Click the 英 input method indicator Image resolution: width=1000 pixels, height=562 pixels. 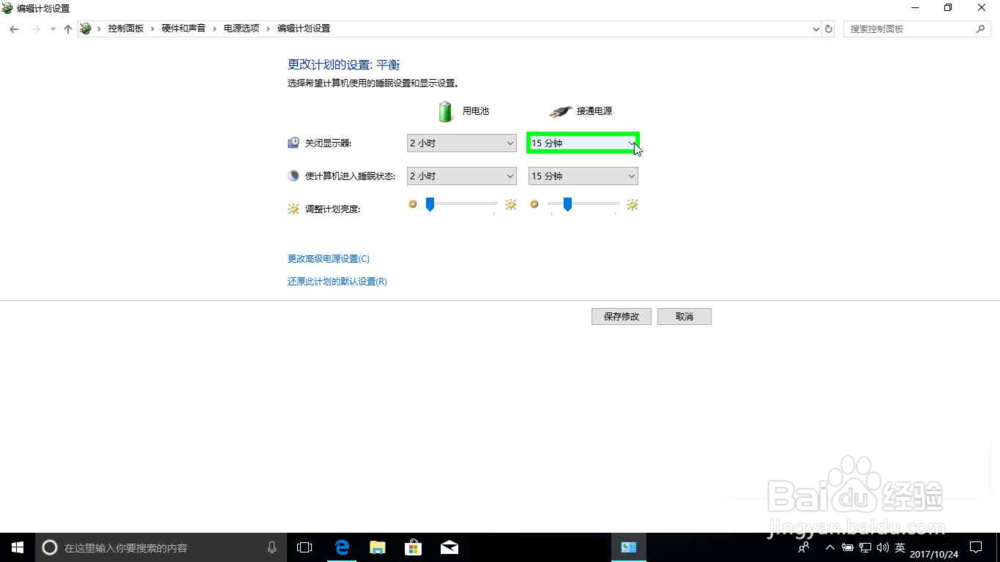(900, 547)
